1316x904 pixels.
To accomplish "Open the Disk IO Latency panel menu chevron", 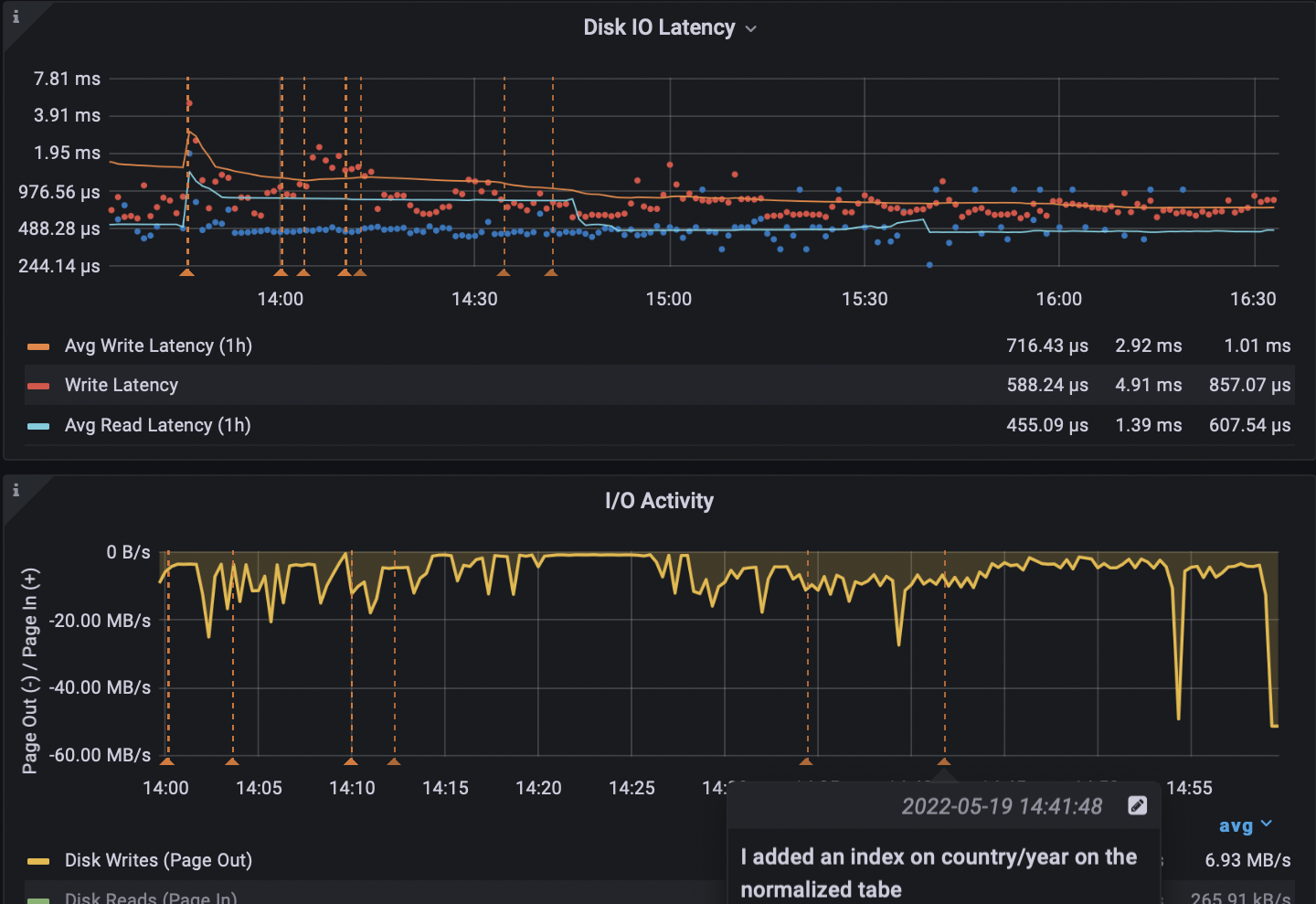I will click(x=751, y=27).
